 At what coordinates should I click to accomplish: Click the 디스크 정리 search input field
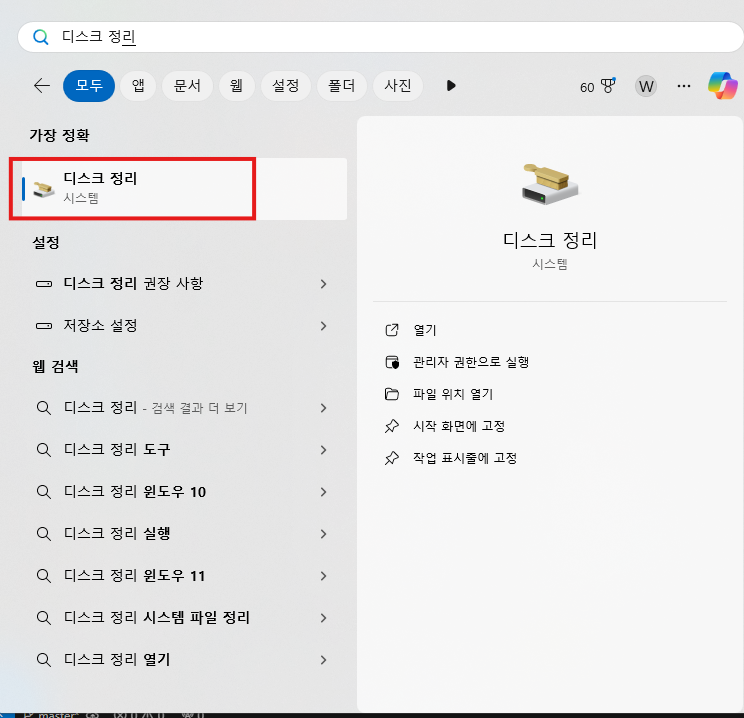pos(380,37)
